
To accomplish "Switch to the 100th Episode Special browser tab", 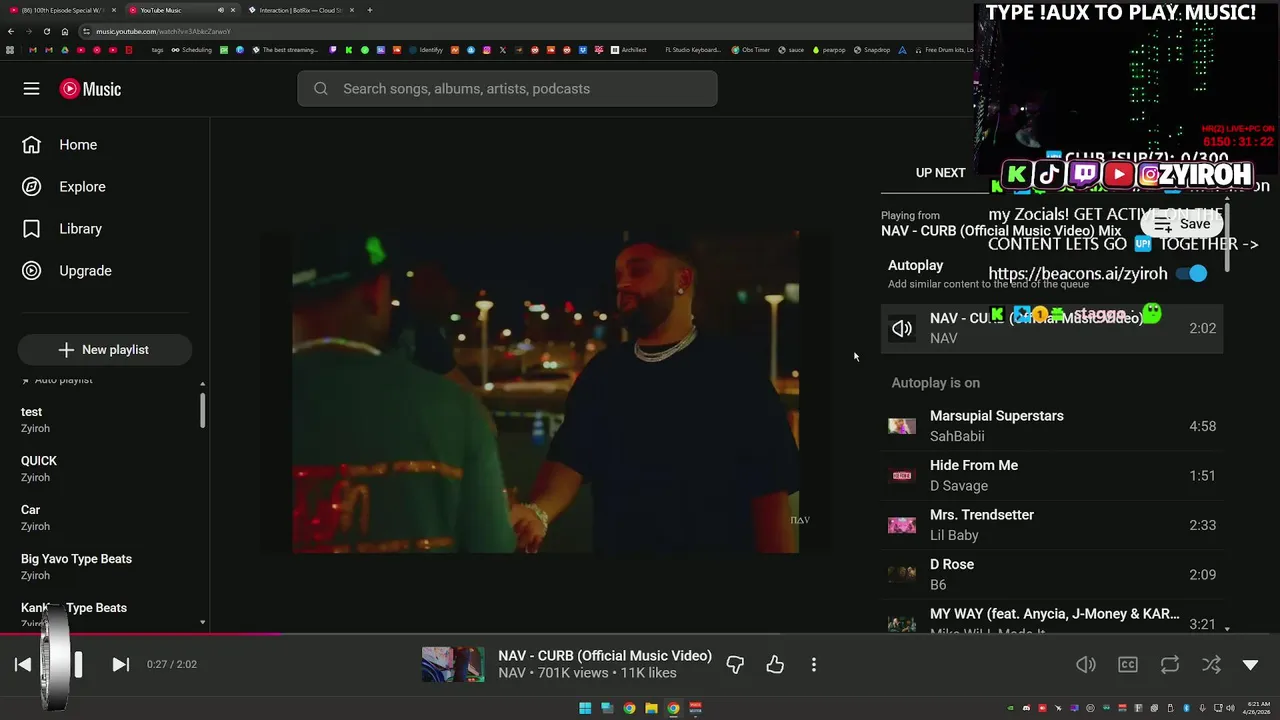I will (x=61, y=10).
